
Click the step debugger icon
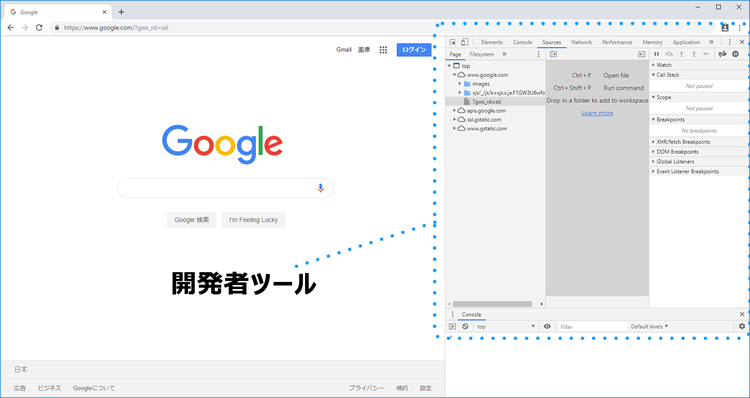[706, 54]
